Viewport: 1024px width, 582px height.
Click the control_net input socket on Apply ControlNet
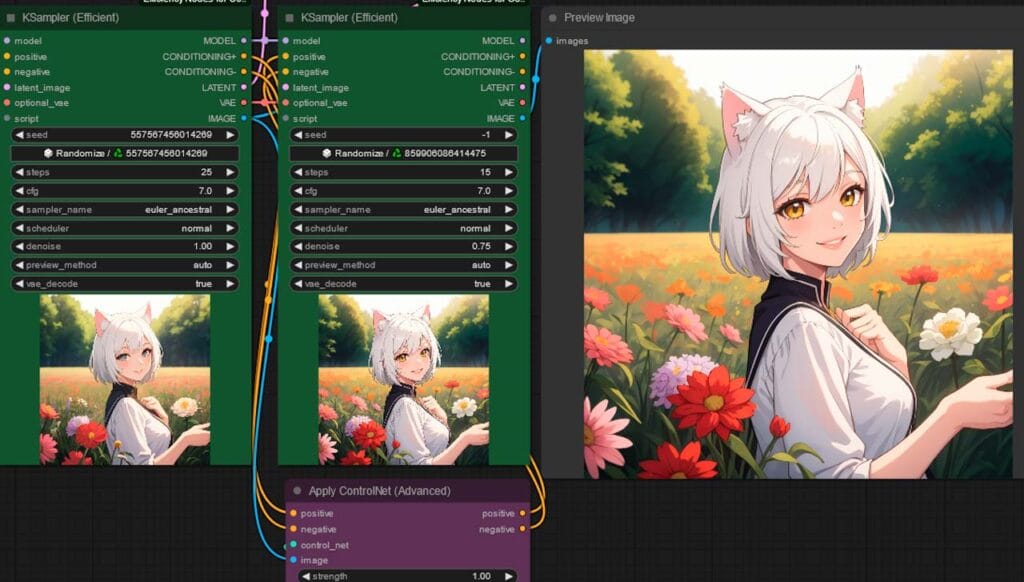tap(292, 545)
